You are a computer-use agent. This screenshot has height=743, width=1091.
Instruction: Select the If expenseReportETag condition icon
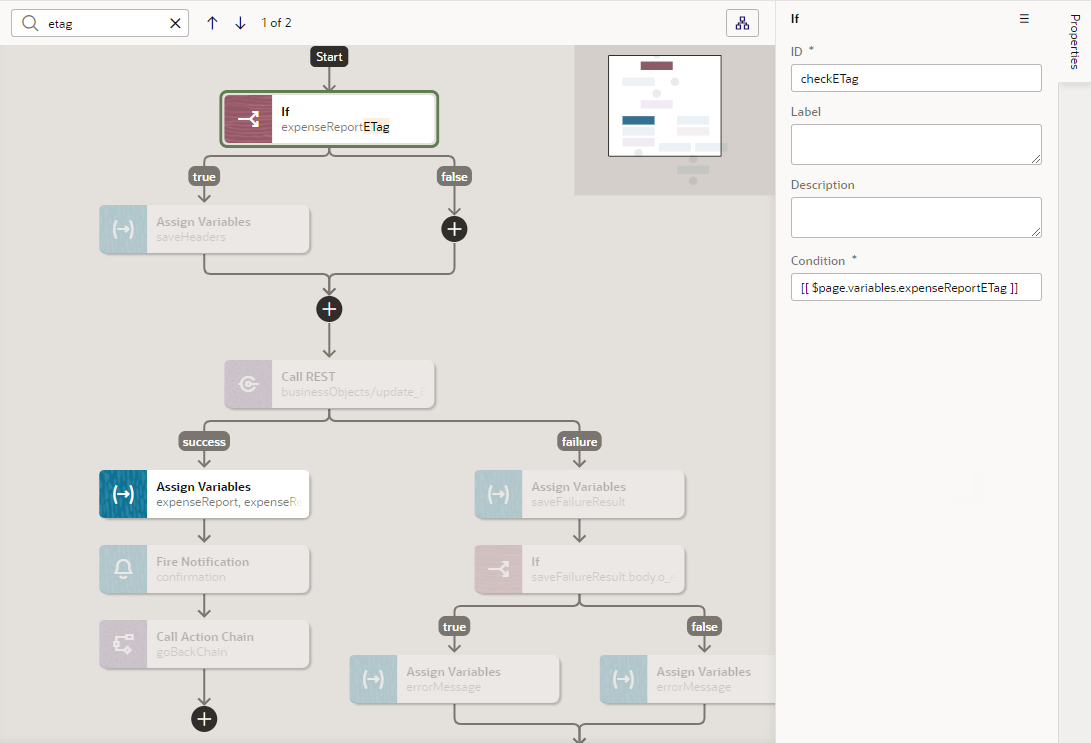[x=247, y=118]
